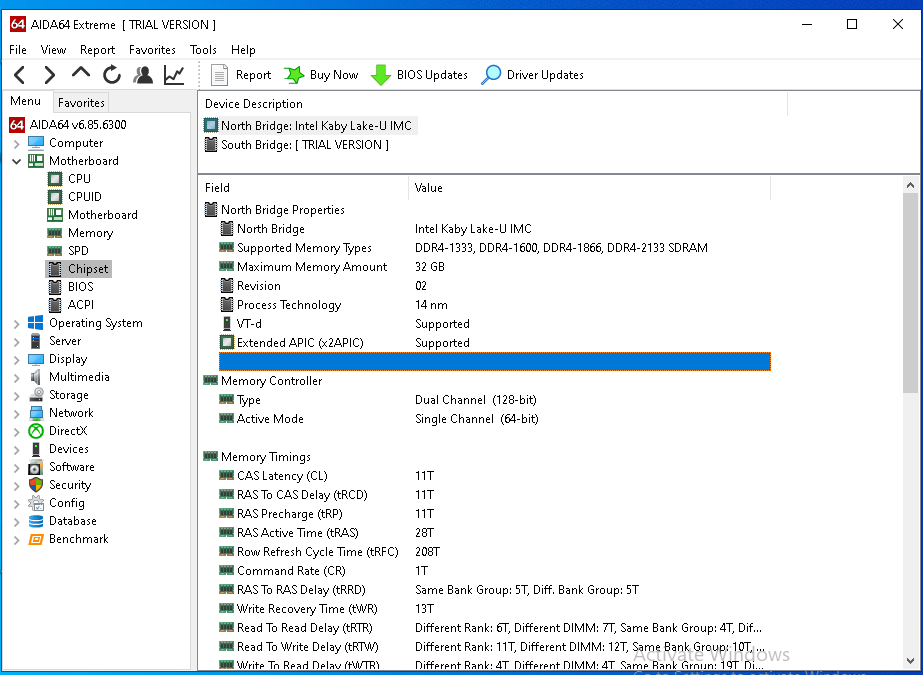Open the graph statistics toolbar icon
This screenshot has width=923, height=675.
coord(174,75)
